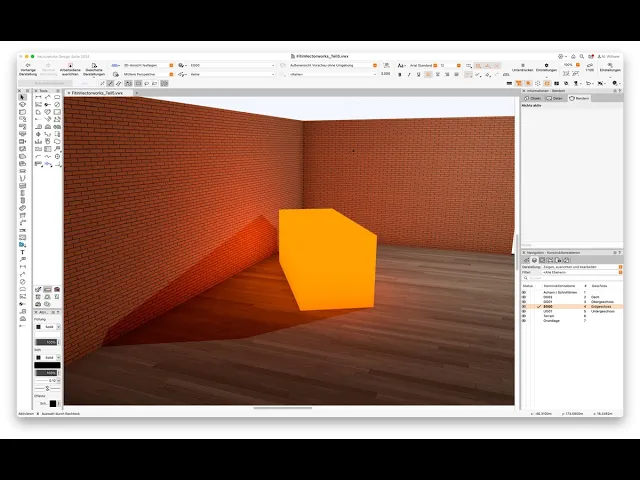Open the Vectorworks home icon in title bar

click(x=573, y=56)
